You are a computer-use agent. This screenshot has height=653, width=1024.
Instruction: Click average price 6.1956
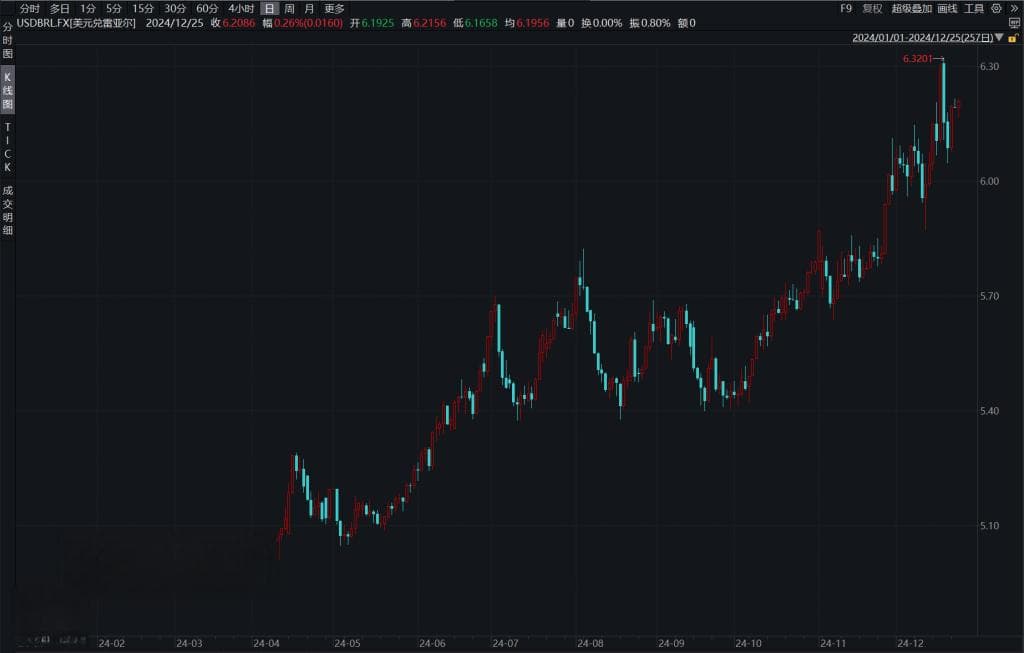click(x=532, y=23)
